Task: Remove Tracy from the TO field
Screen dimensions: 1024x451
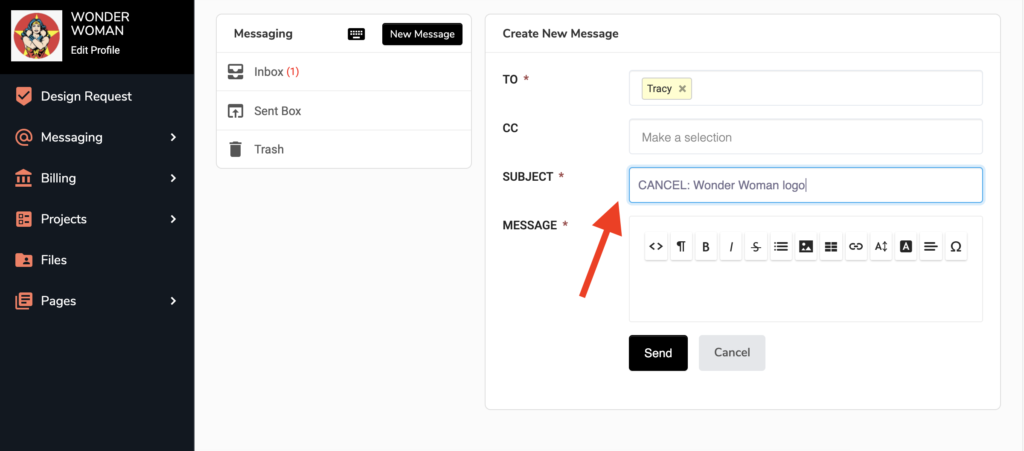Action: pos(683,88)
